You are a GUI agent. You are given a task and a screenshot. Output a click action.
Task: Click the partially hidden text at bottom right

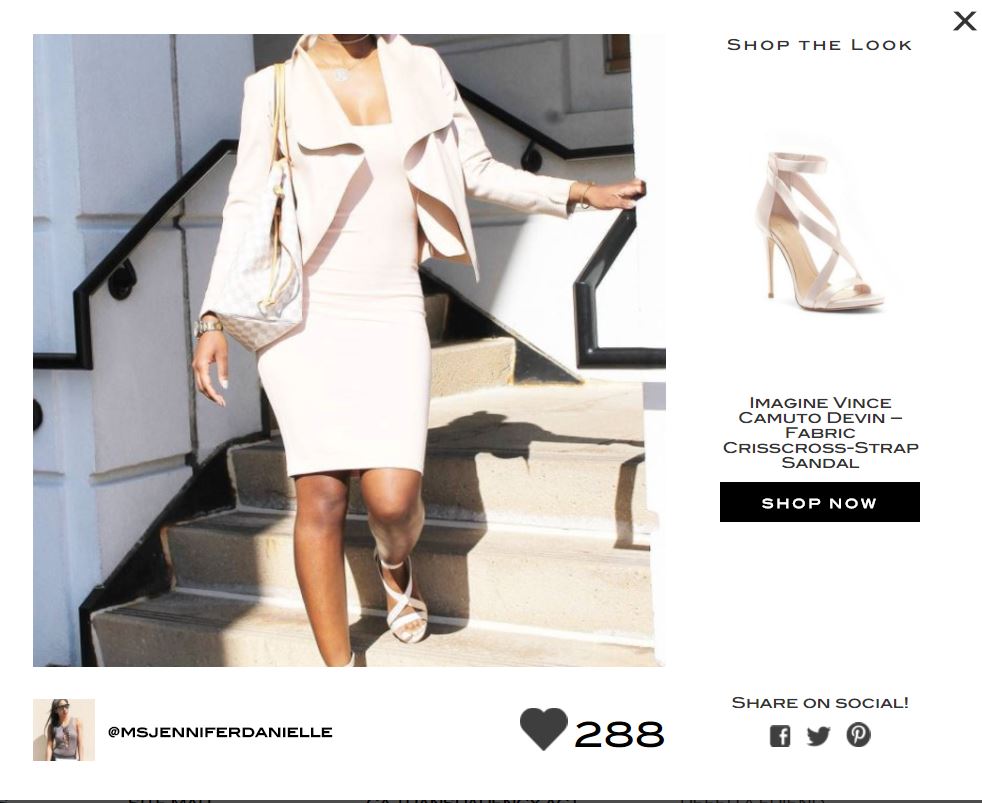tap(752, 799)
